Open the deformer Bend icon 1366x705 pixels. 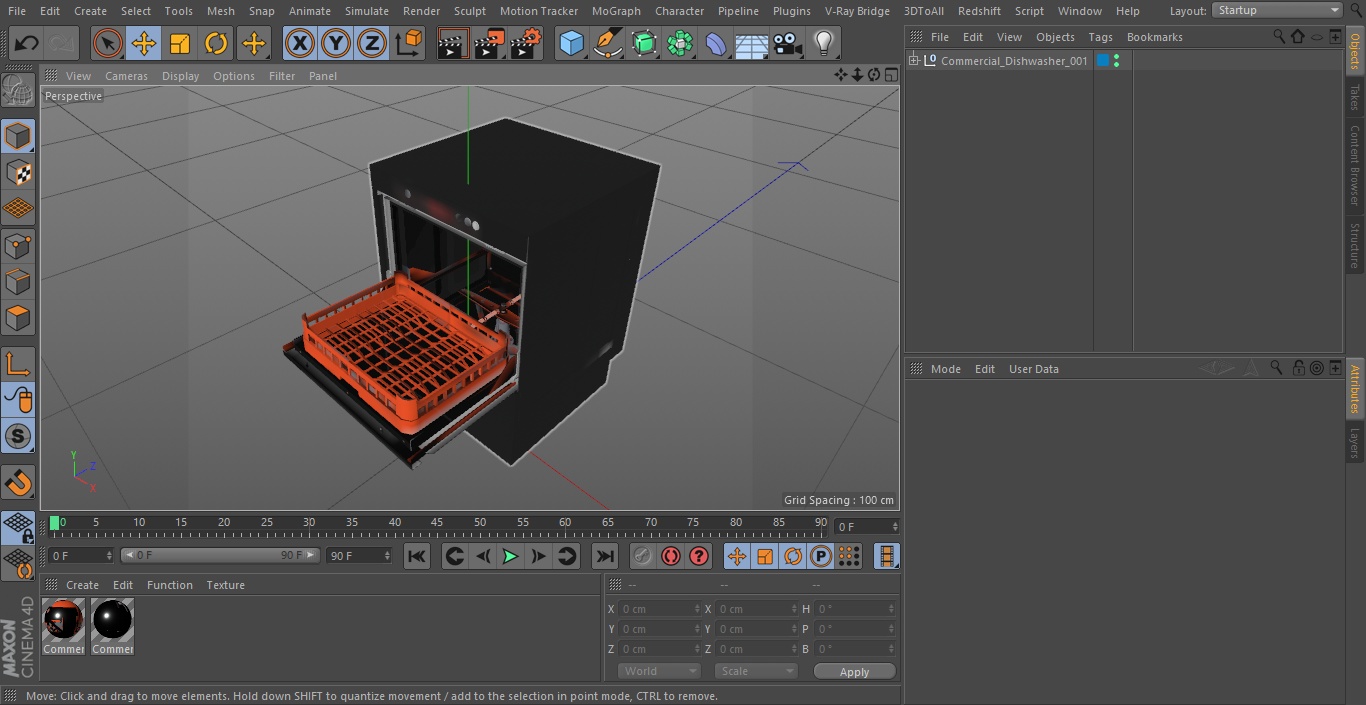pyautogui.click(x=715, y=43)
